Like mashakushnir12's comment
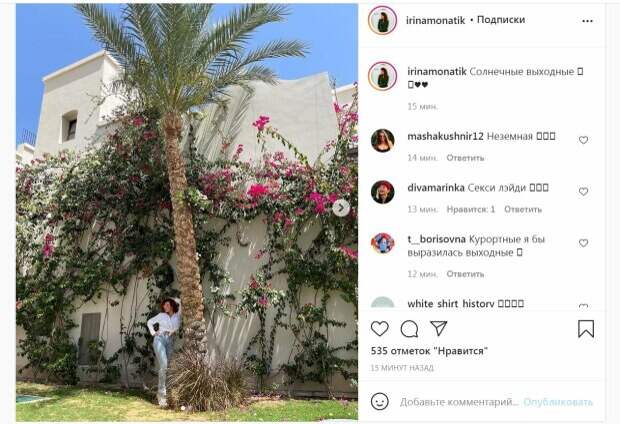 pyautogui.click(x=583, y=140)
